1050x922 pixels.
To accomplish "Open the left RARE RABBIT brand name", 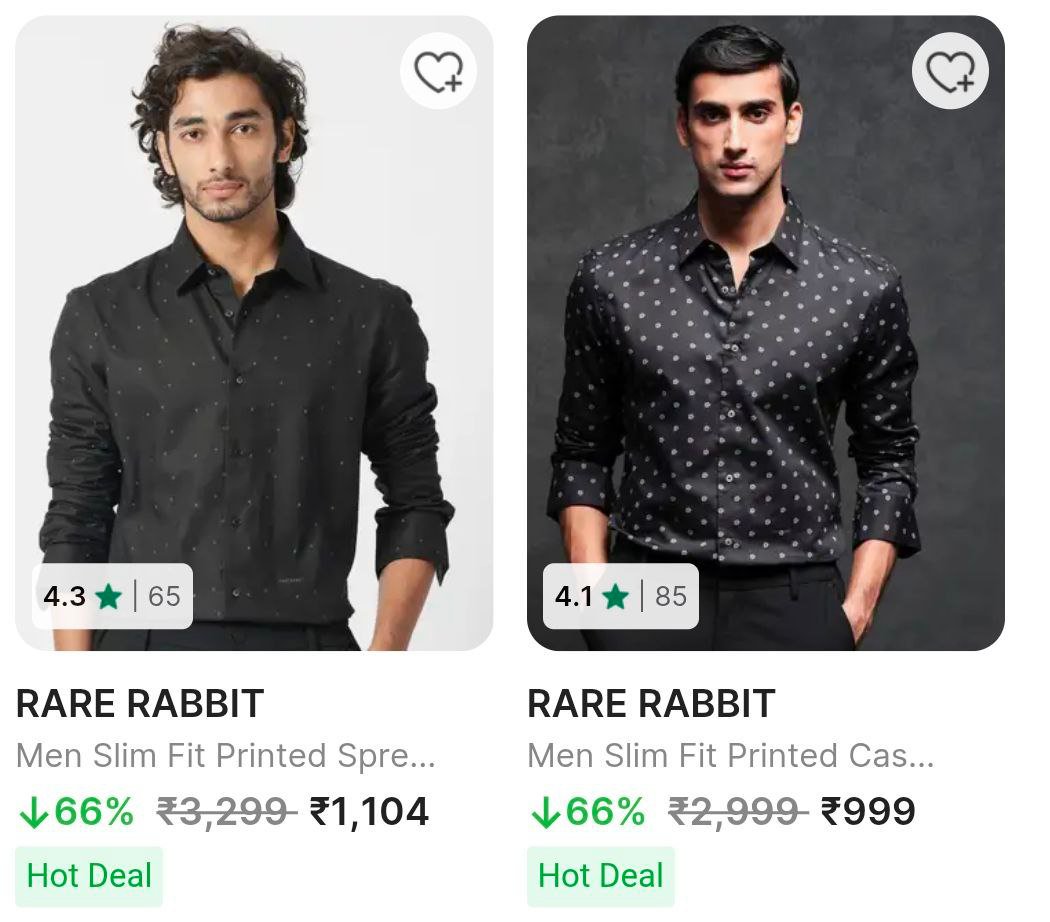I will coord(140,704).
